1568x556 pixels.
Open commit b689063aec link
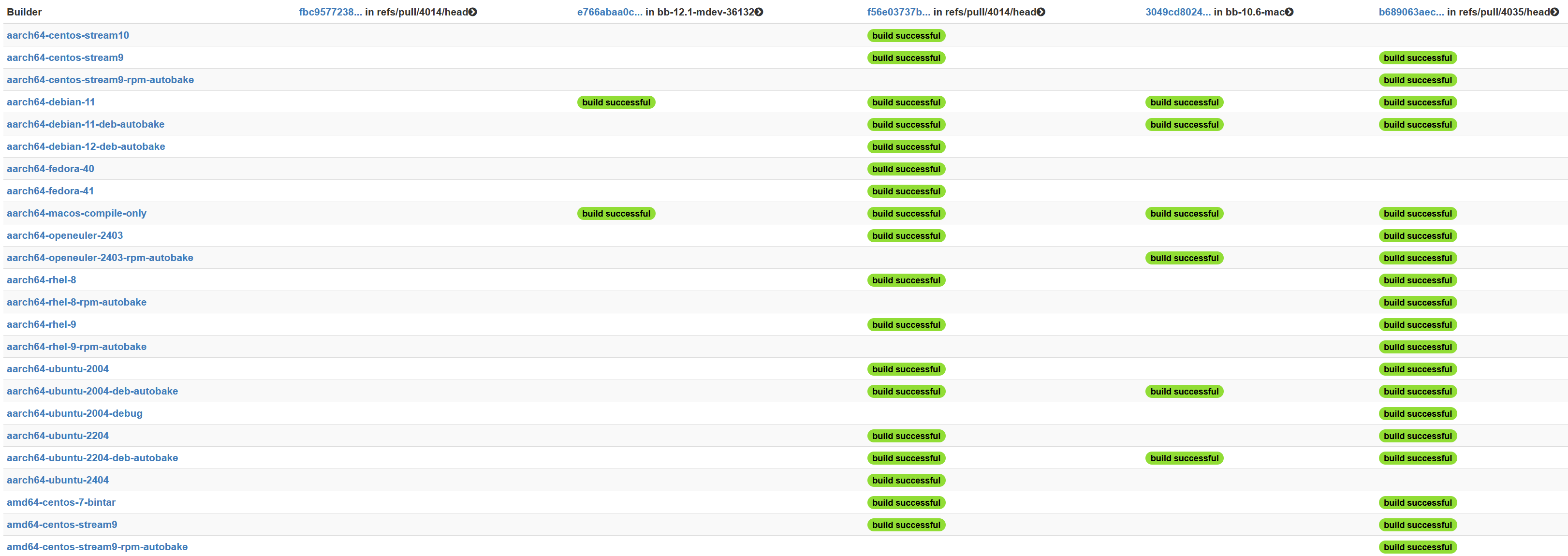click(x=1411, y=12)
